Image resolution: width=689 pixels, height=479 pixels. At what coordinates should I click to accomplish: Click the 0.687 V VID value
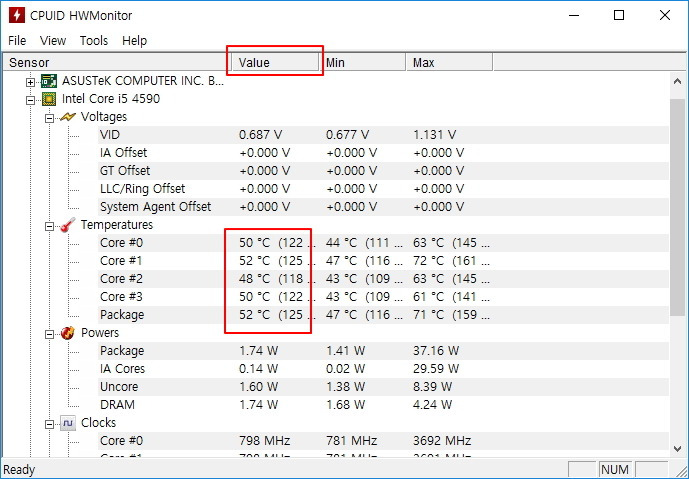coord(261,135)
